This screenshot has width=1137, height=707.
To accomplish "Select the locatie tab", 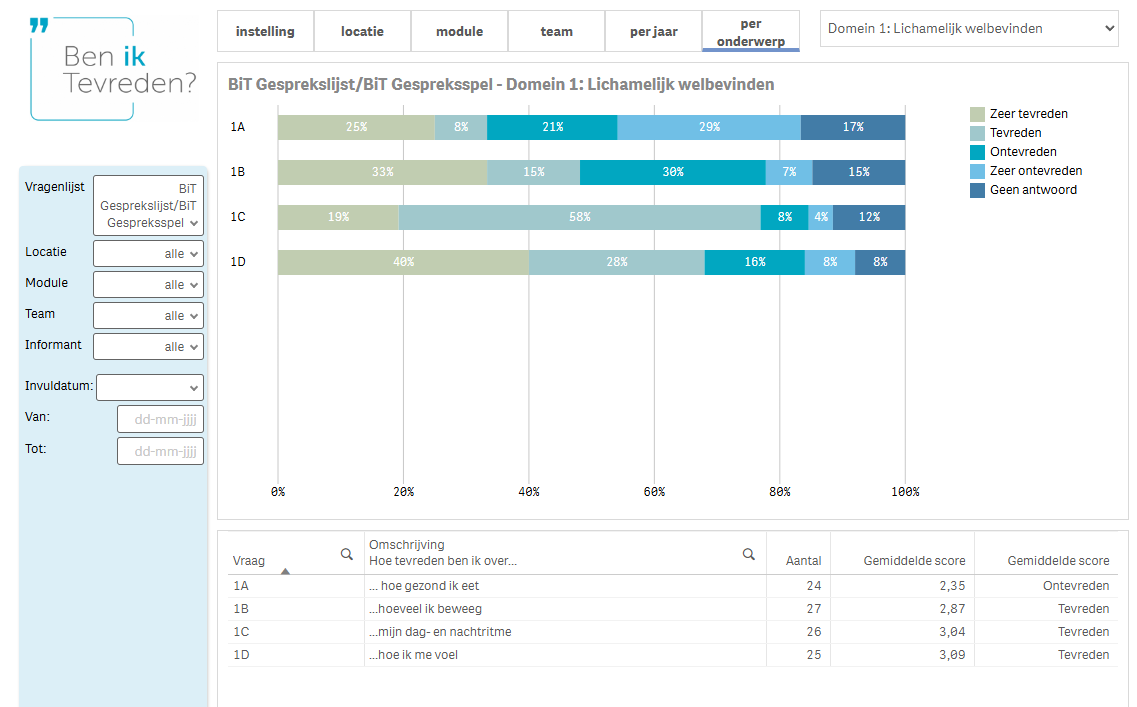I will point(362,31).
